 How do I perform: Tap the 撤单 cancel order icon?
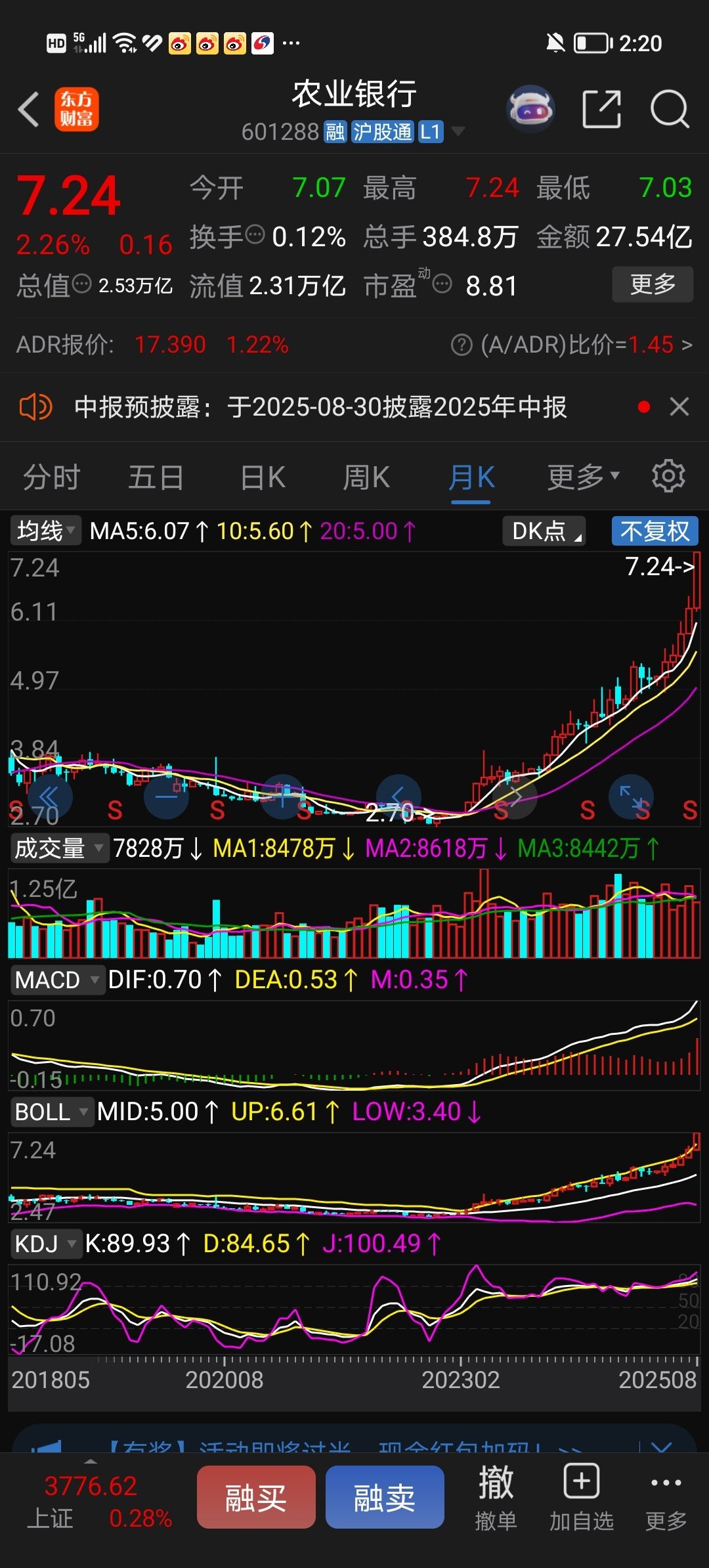(x=496, y=1498)
